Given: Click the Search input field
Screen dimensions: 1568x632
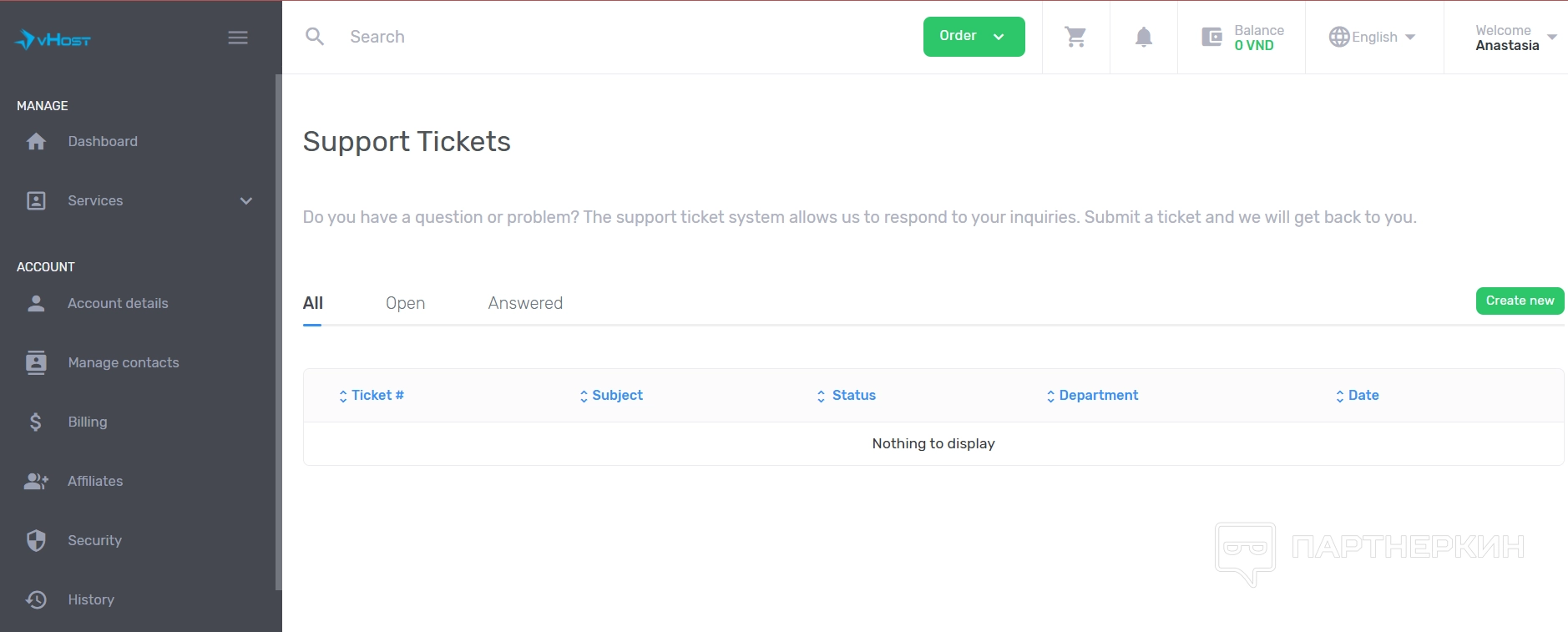Looking at the screenshot, I should pyautogui.click(x=584, y=37).
